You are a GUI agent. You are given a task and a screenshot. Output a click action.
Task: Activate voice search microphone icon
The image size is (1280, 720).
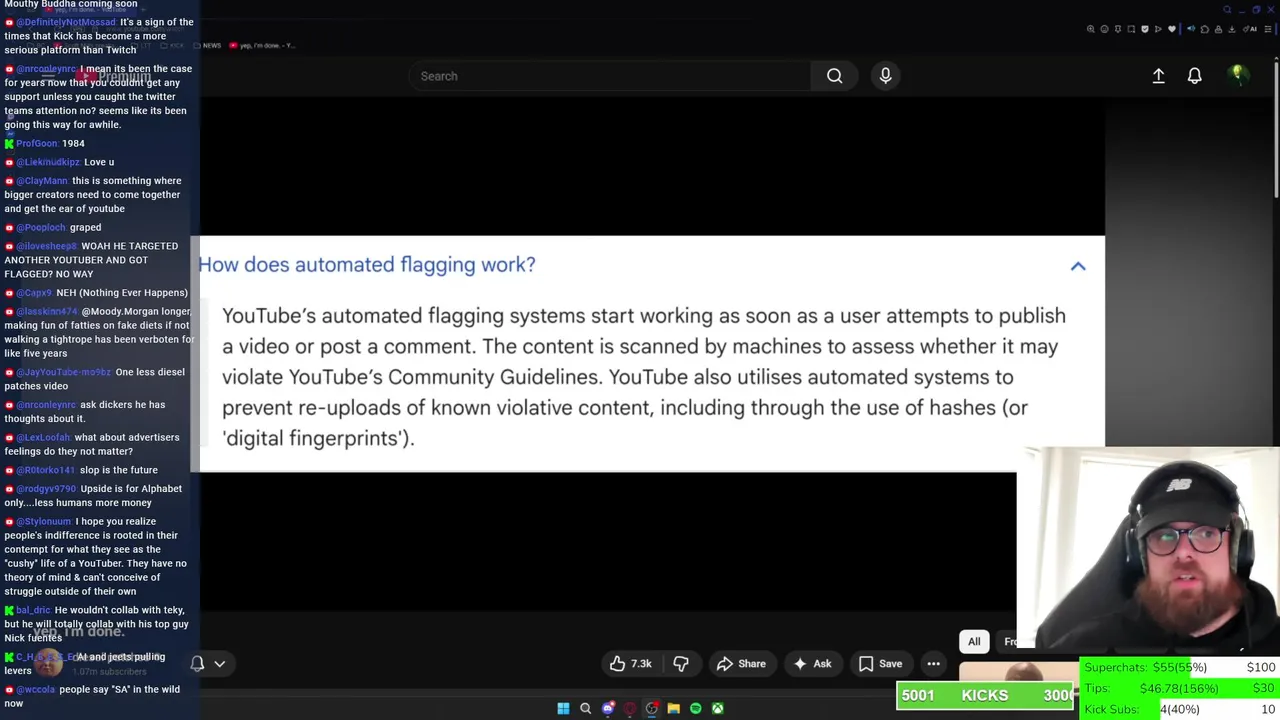click(885, 76)
